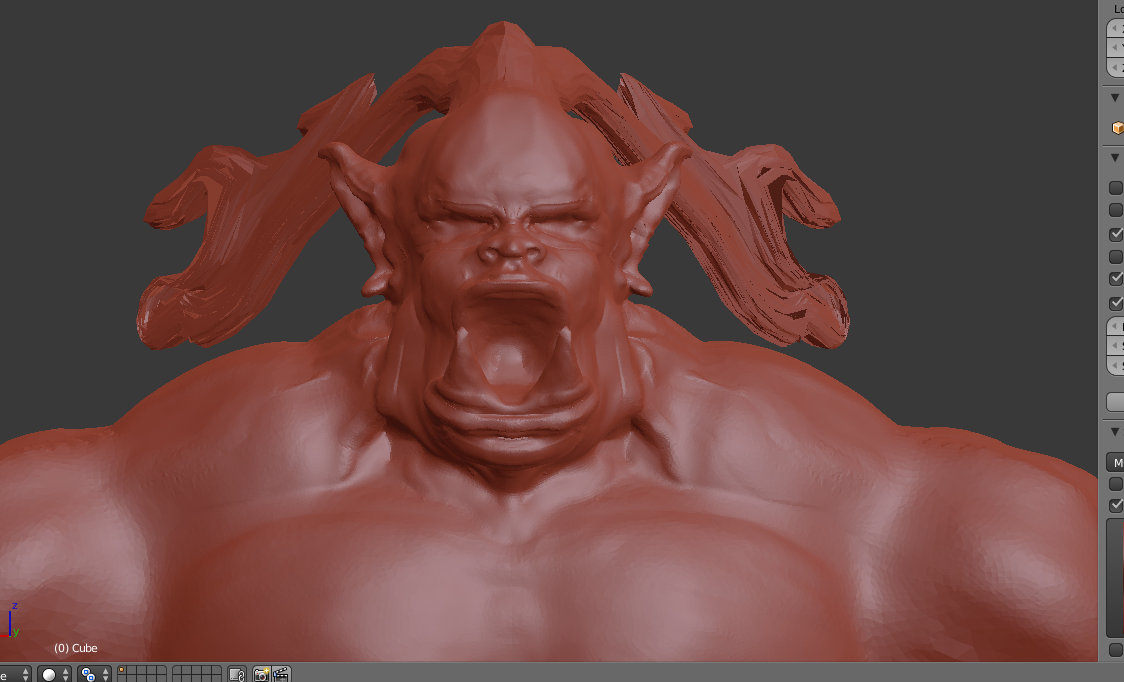The image size is (1124, 682).
Task: Click the OpenGL render animation clapperboard icon
Action: point(281,674)
